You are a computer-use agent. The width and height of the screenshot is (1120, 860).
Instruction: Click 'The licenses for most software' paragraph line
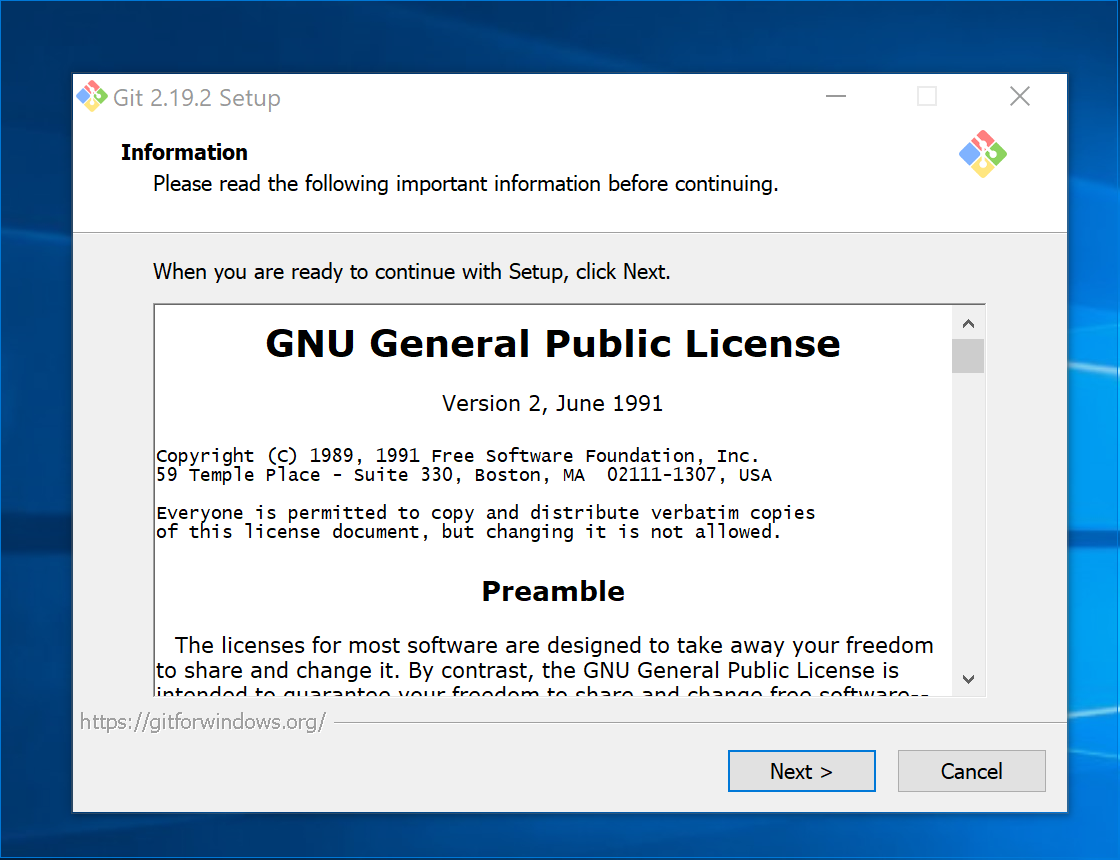point(554,646)
